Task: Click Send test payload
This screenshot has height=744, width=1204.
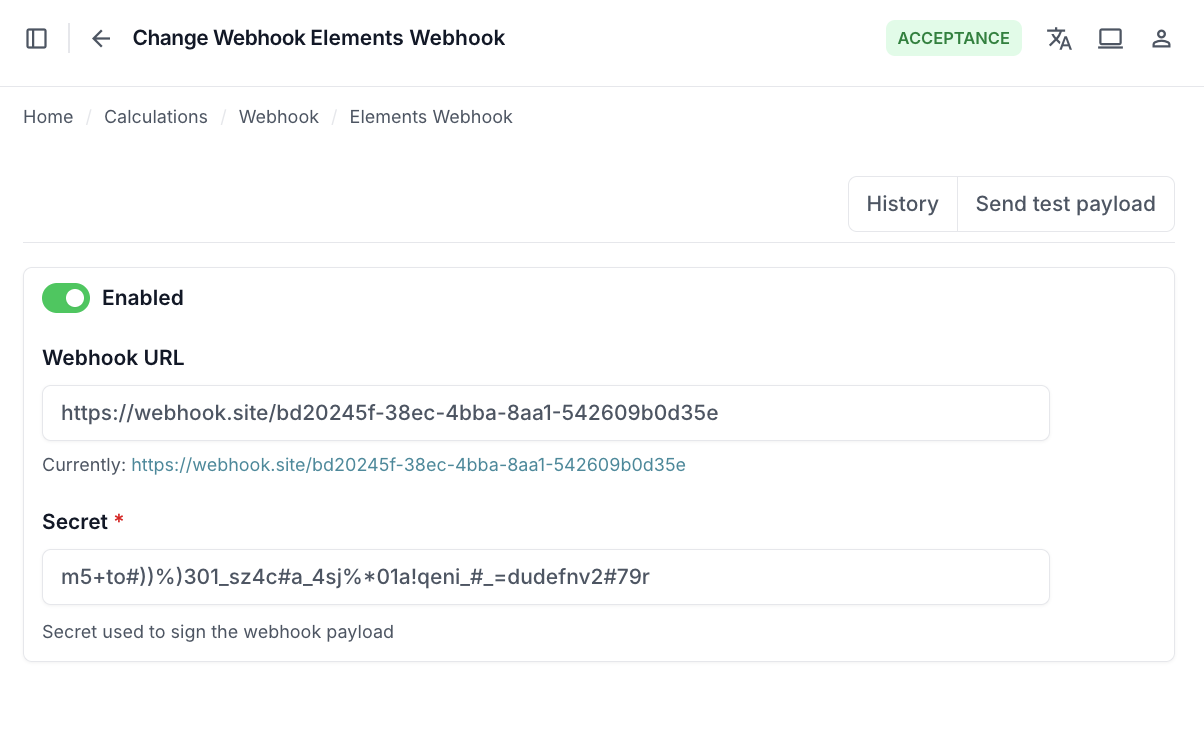Action: (1065, 203)
